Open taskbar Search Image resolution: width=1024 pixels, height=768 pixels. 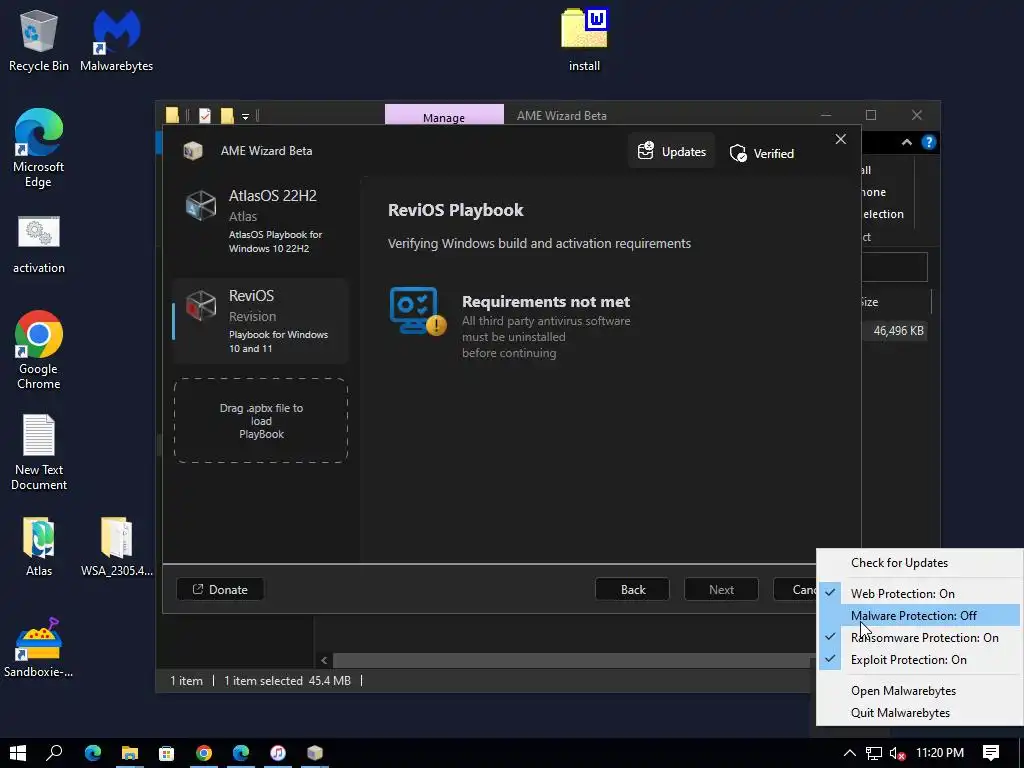(54, 753)
